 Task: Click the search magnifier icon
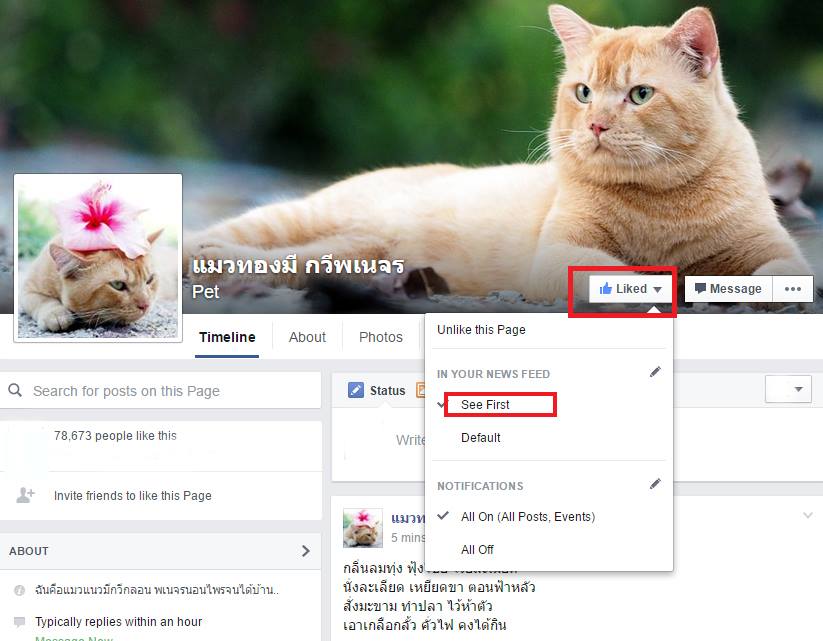(x=15, y=391)
